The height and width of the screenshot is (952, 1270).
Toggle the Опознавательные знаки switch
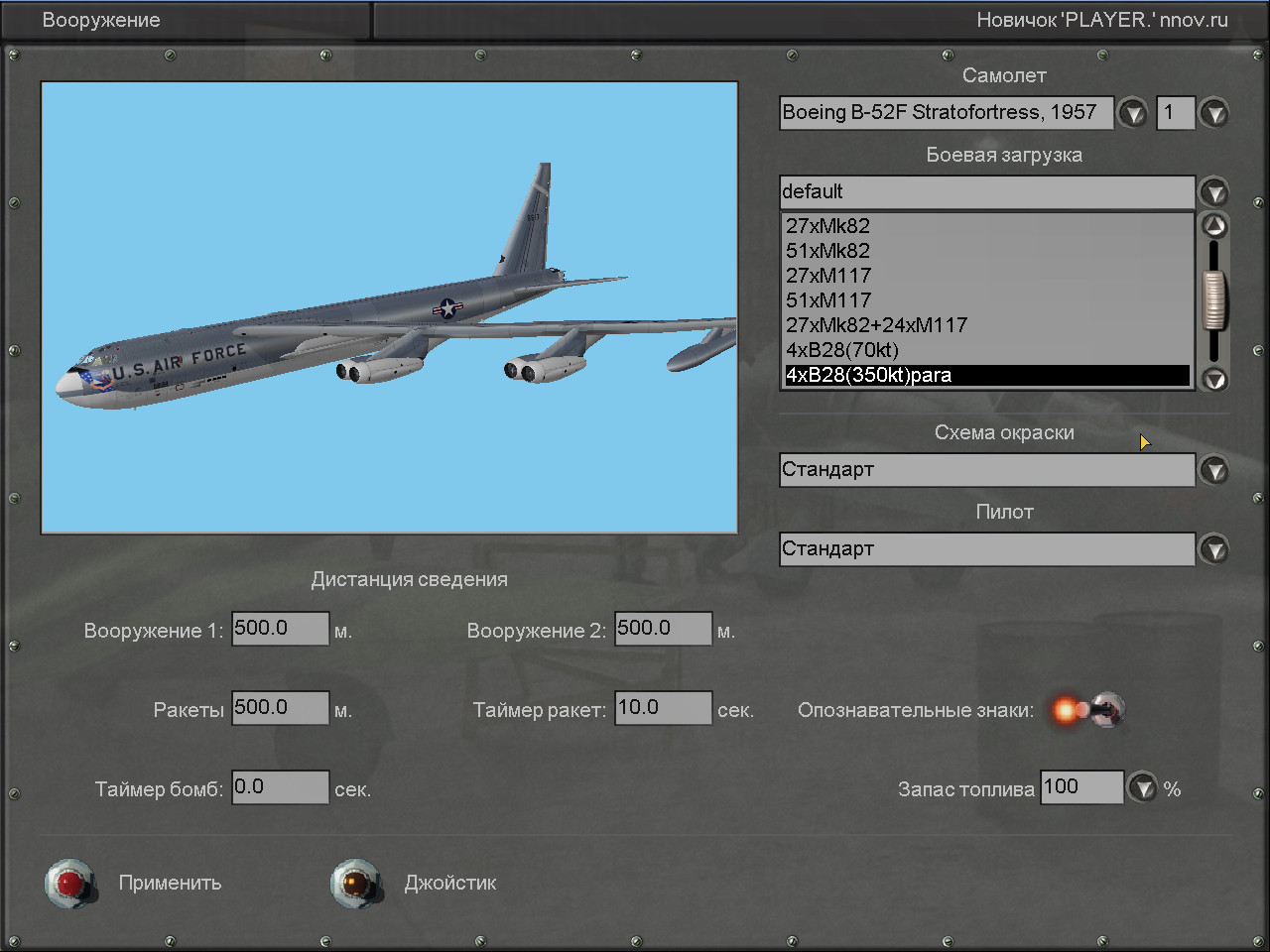pos(1088,710)
